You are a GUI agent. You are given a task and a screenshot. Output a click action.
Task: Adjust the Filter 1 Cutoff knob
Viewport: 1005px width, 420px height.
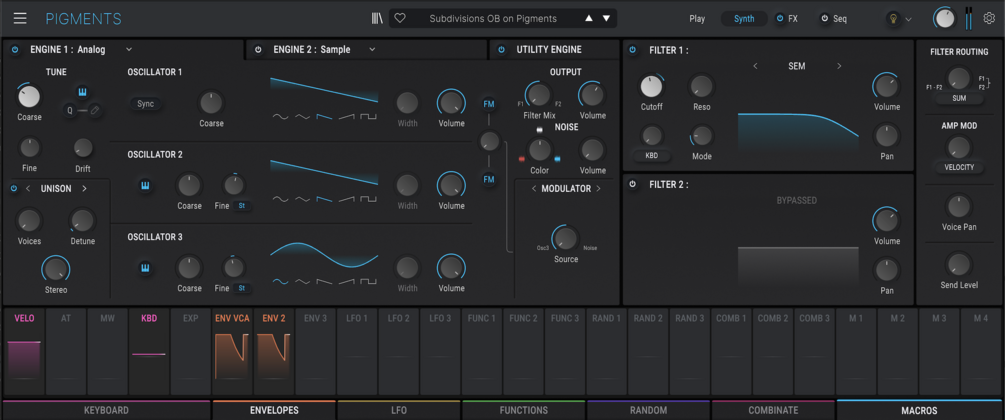click(651, 87)
